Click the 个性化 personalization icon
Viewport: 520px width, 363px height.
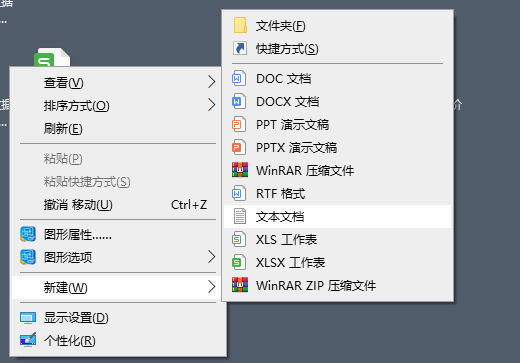pyautogui.click(x=28, y=340)
